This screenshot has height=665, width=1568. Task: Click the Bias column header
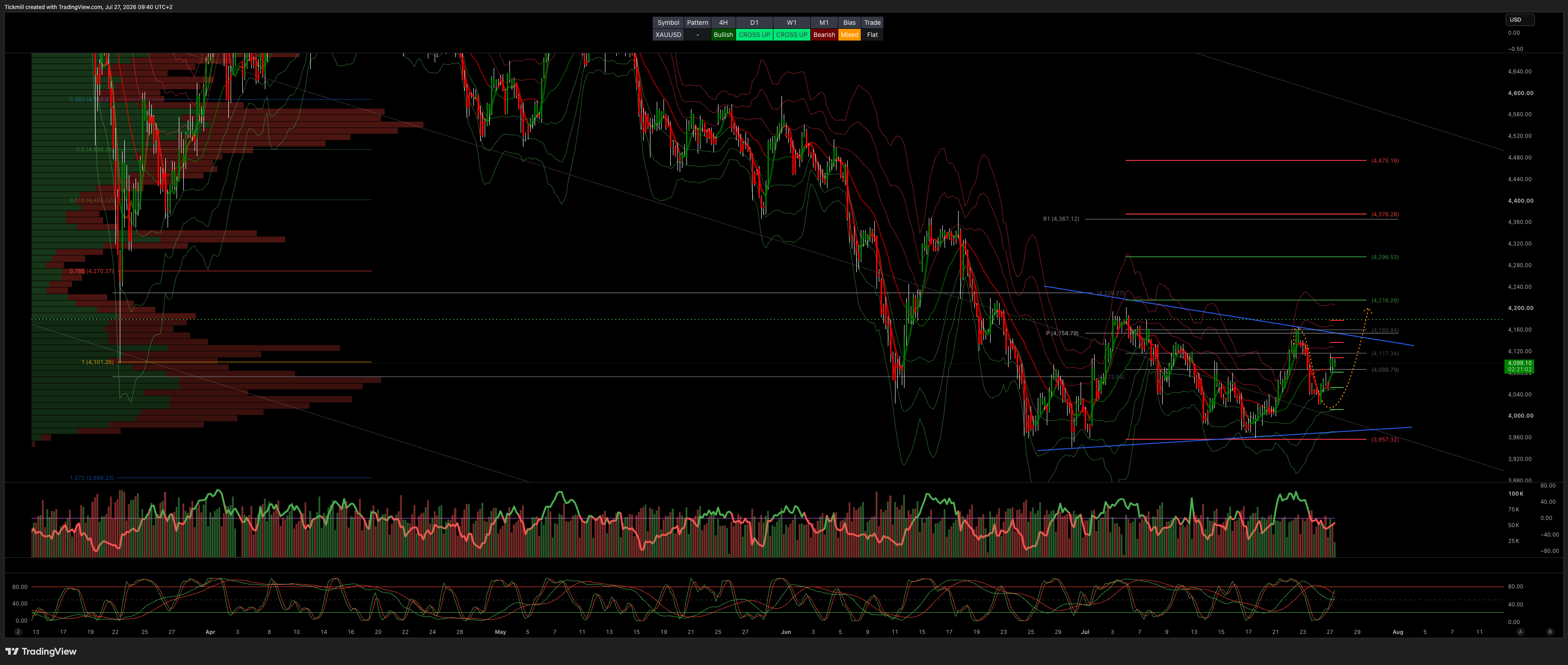click(x=849, y=23)
